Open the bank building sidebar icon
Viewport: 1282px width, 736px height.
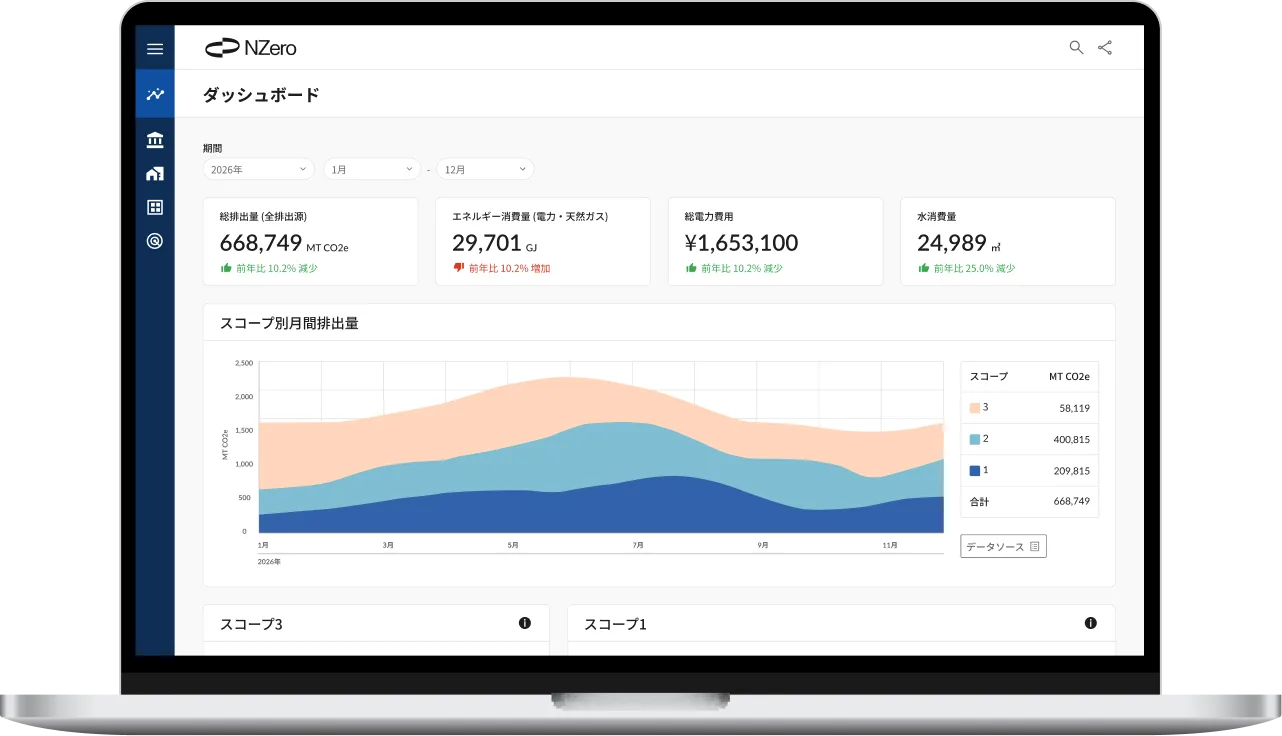coord(154,139)
